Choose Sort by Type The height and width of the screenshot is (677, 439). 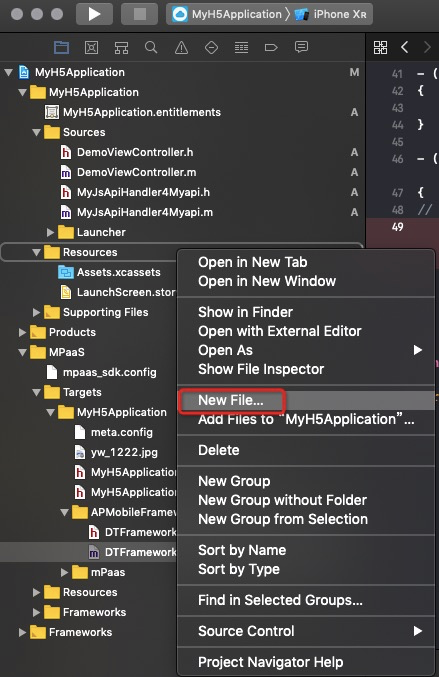306,569
